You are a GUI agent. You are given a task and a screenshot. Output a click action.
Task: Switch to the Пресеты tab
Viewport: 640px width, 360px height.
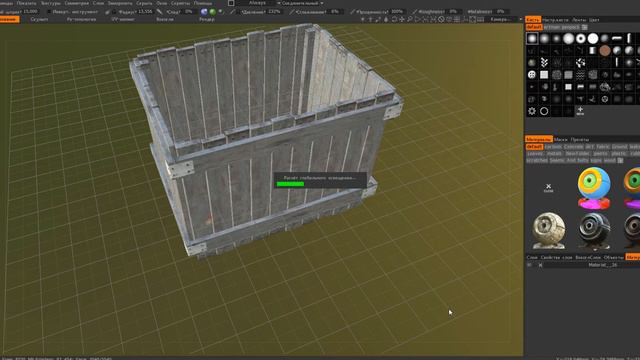[x=580, y=140]
